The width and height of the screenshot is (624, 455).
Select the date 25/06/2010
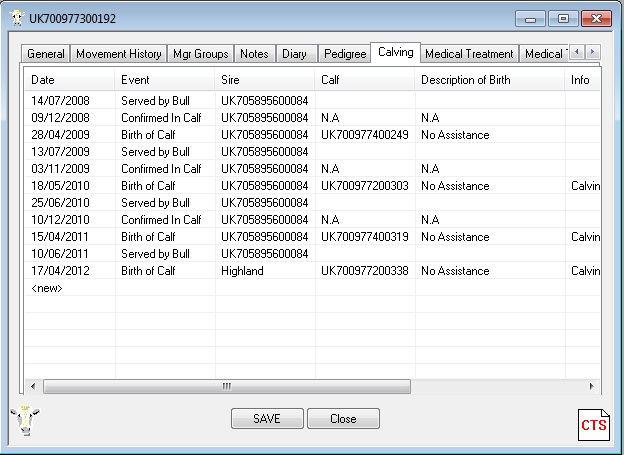pyautogui.click(x=60, y=203)
